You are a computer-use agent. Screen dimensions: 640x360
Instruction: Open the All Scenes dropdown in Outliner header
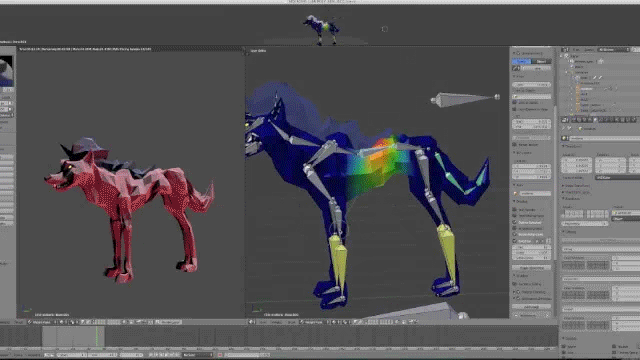pyautogui.click(x=614, y=50)
